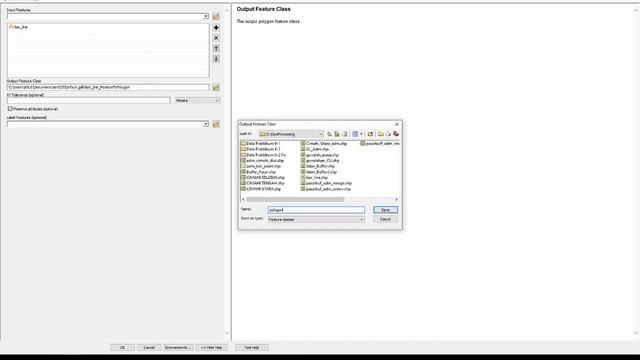The image size is (640, 360).
Task: Open the Save as type dropdown
Action: coord(316,220)
